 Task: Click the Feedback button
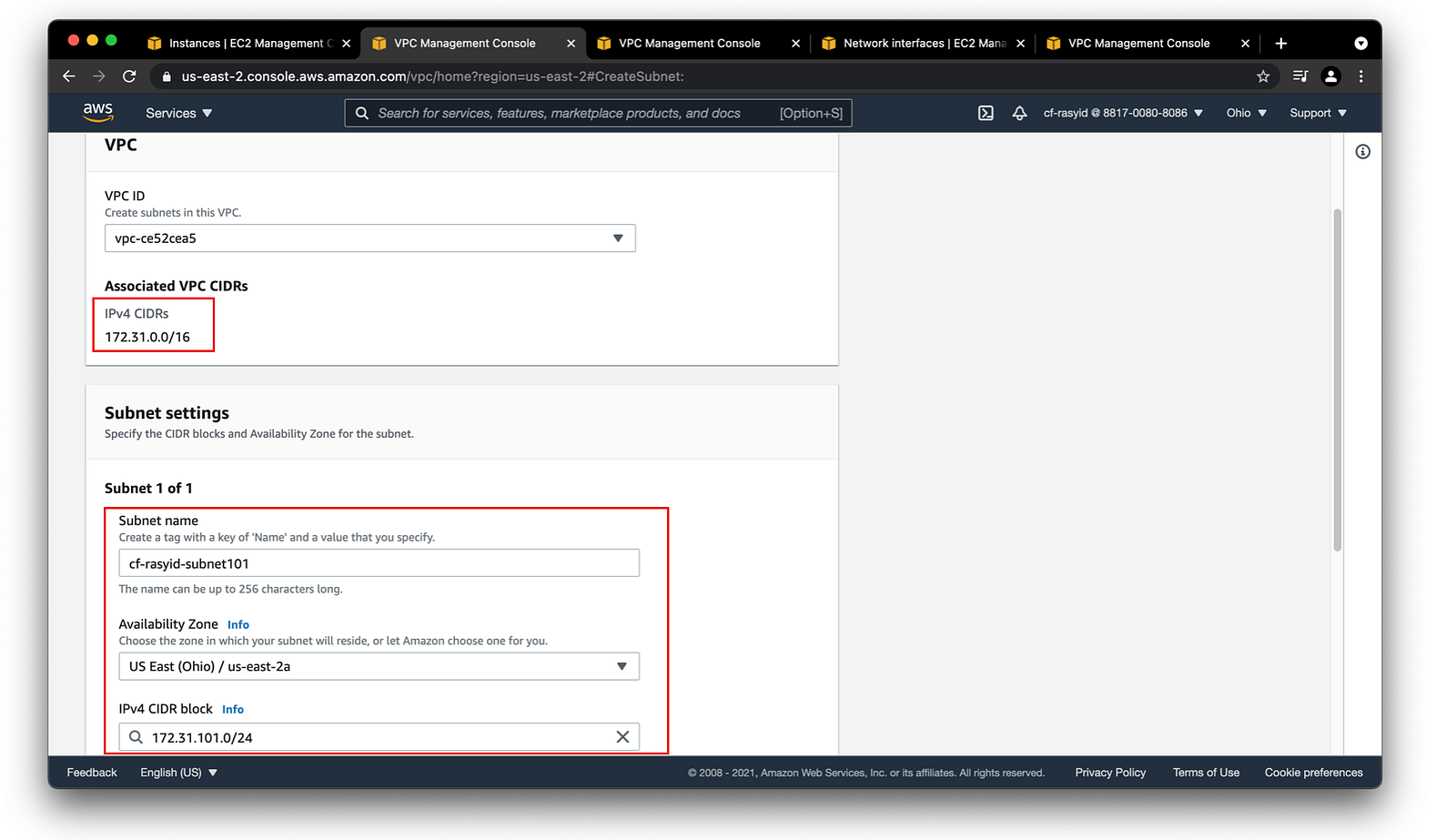[92, 773]
